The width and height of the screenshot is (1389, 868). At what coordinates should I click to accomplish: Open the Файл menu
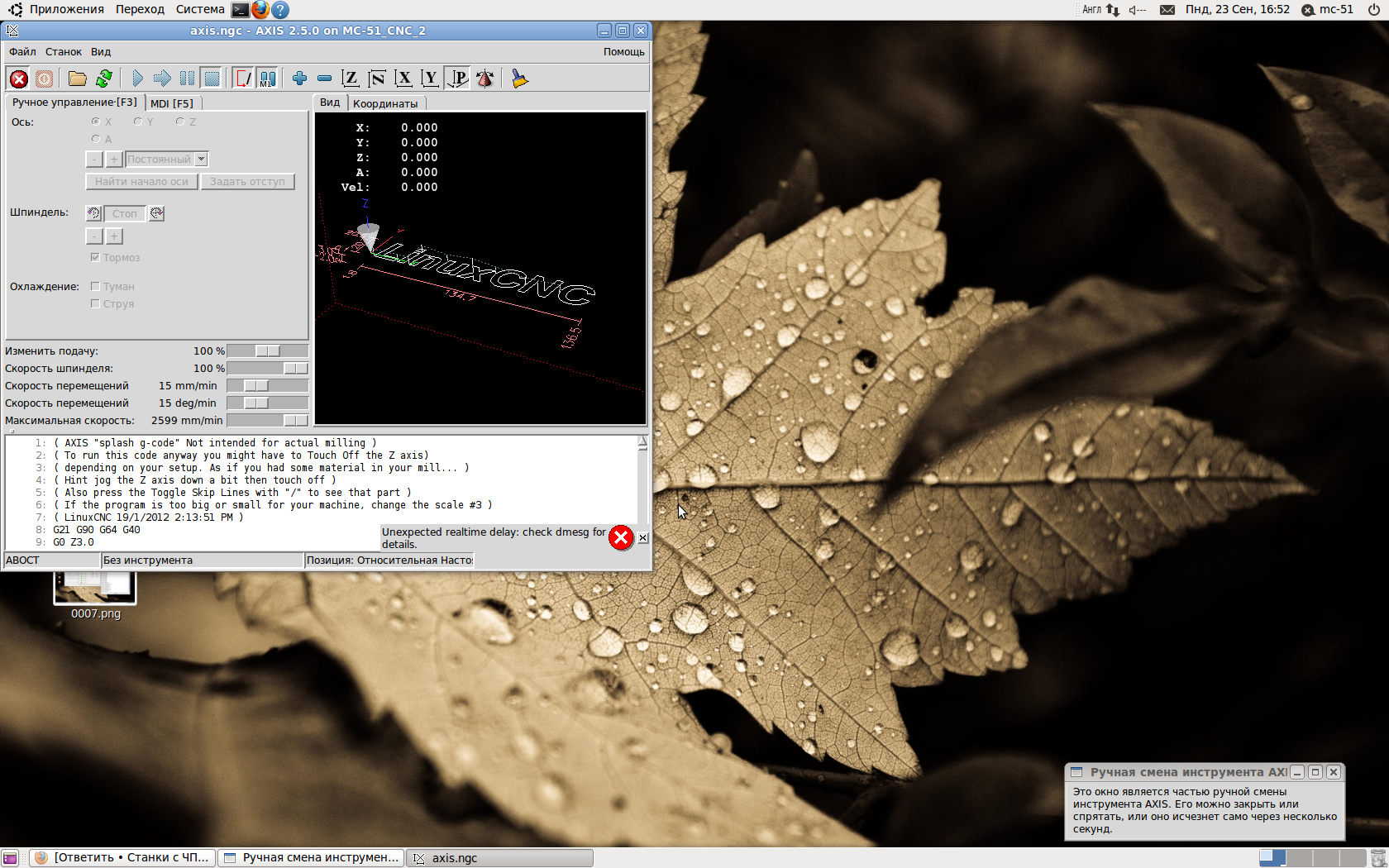coord(22,51)
